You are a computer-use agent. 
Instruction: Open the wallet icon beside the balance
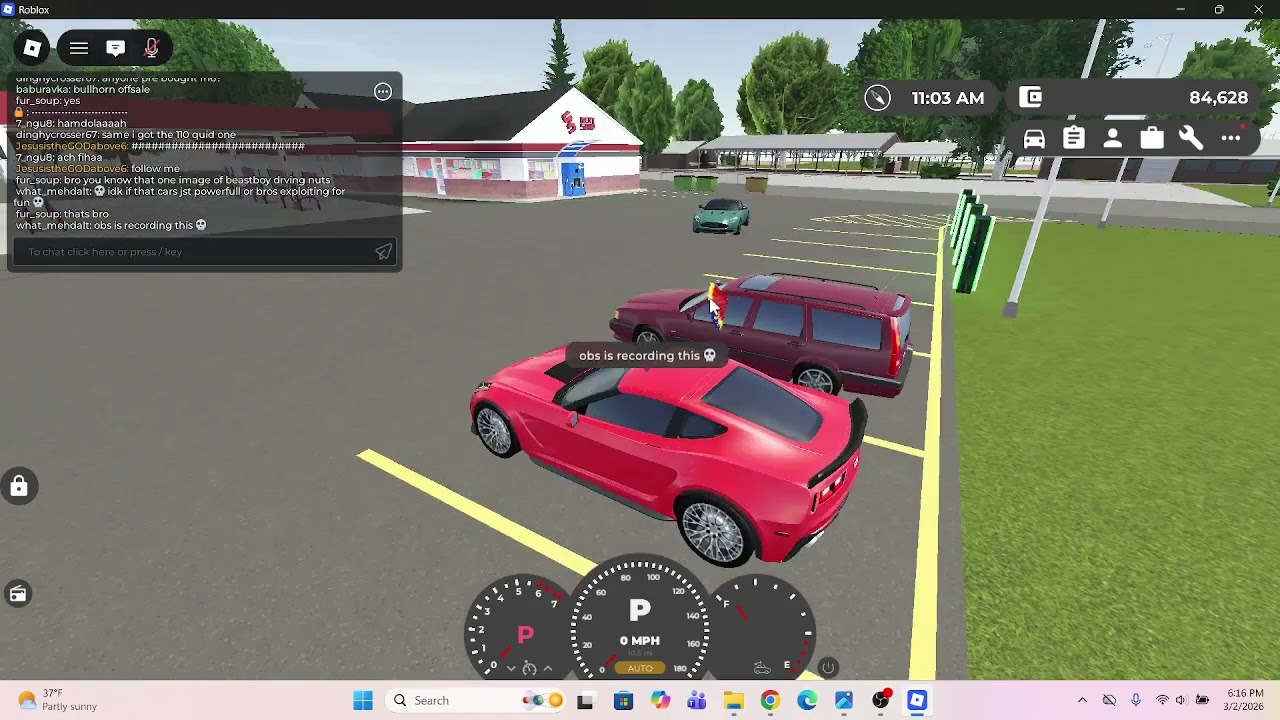pyautogui.click(x=1030, y=97)
